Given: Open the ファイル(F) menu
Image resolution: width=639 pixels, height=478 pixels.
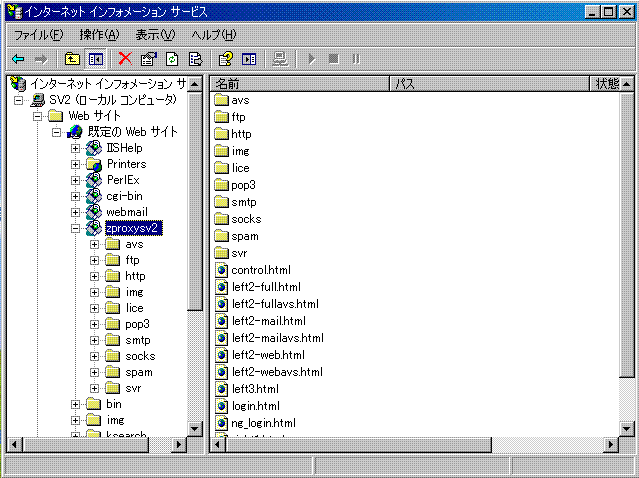Looking at the screenshot, I should pos(38,35).
